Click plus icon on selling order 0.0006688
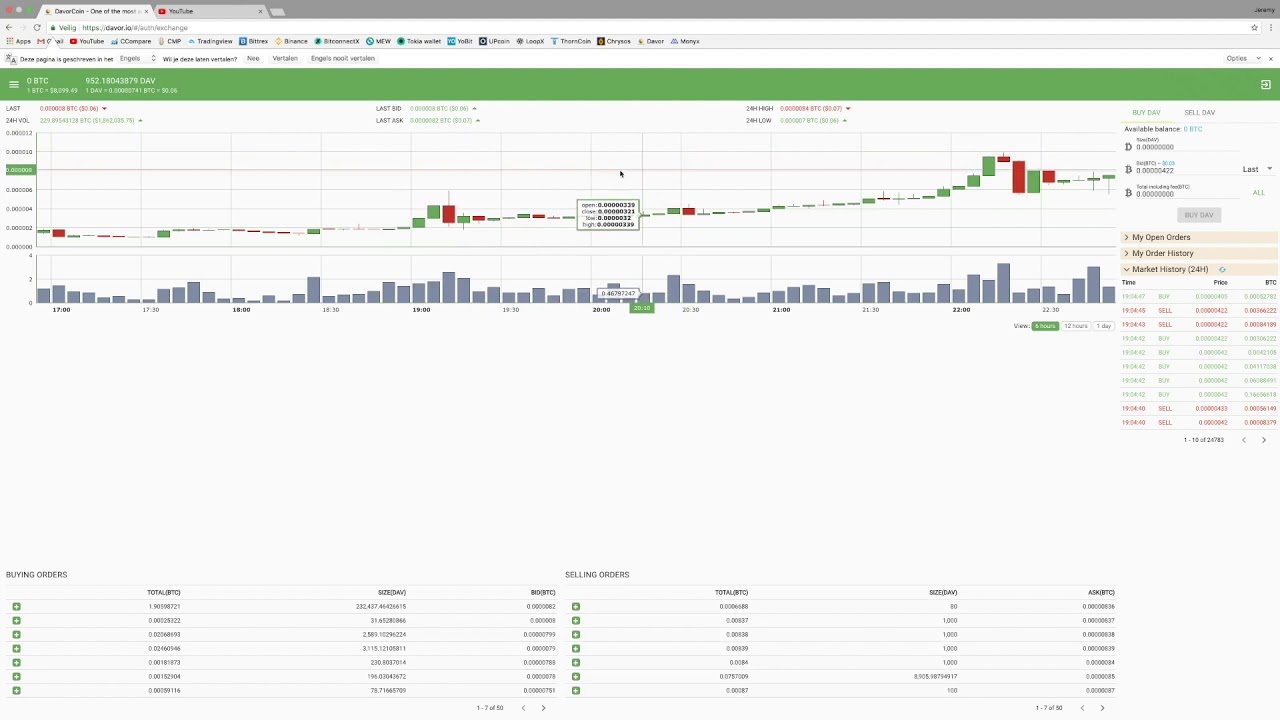Viewport: 1280px width, 720px height. pyautogui.click(x=575, y=607)
